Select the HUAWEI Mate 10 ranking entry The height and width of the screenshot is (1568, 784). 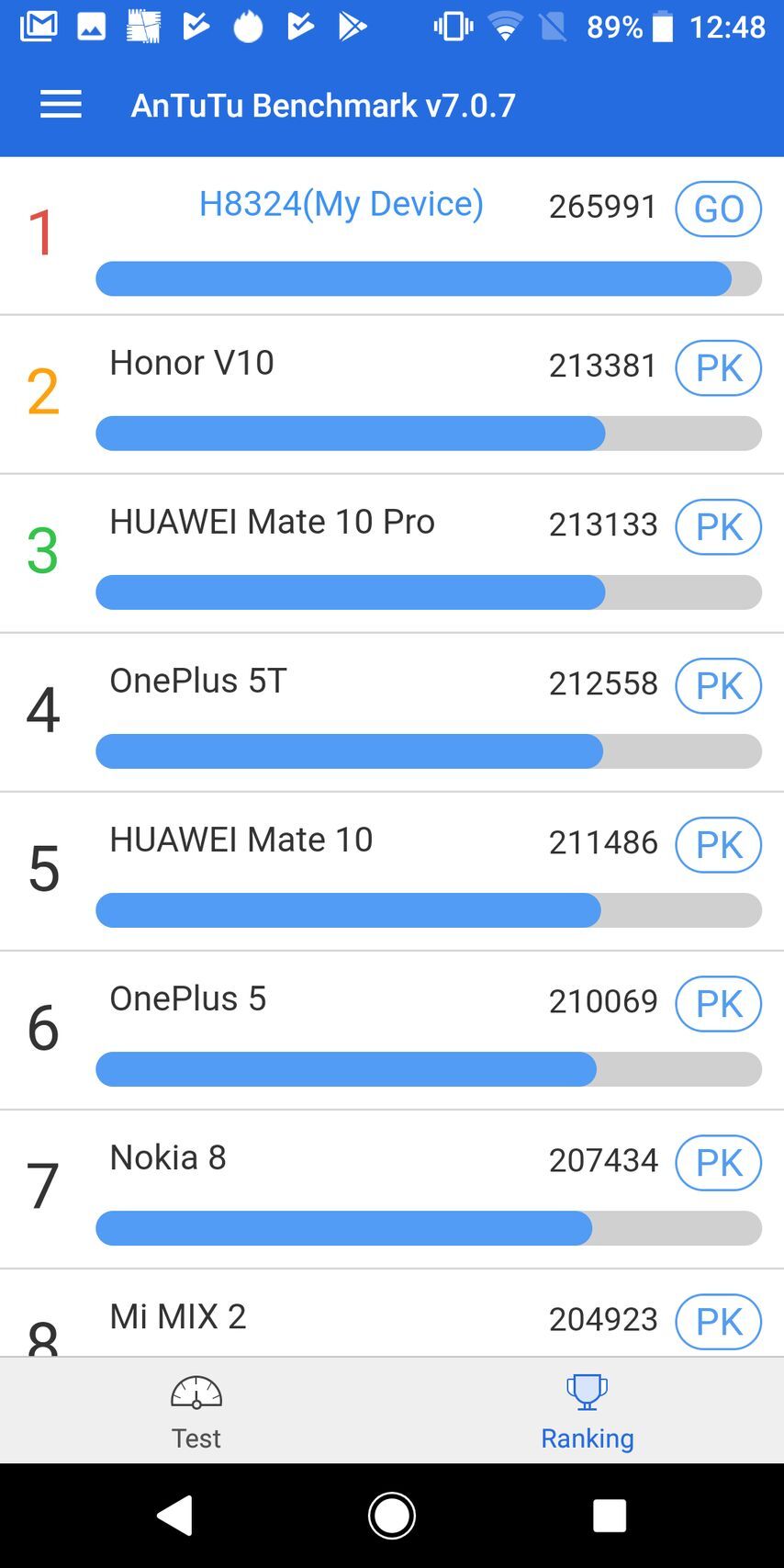click(x=241, y=840)
